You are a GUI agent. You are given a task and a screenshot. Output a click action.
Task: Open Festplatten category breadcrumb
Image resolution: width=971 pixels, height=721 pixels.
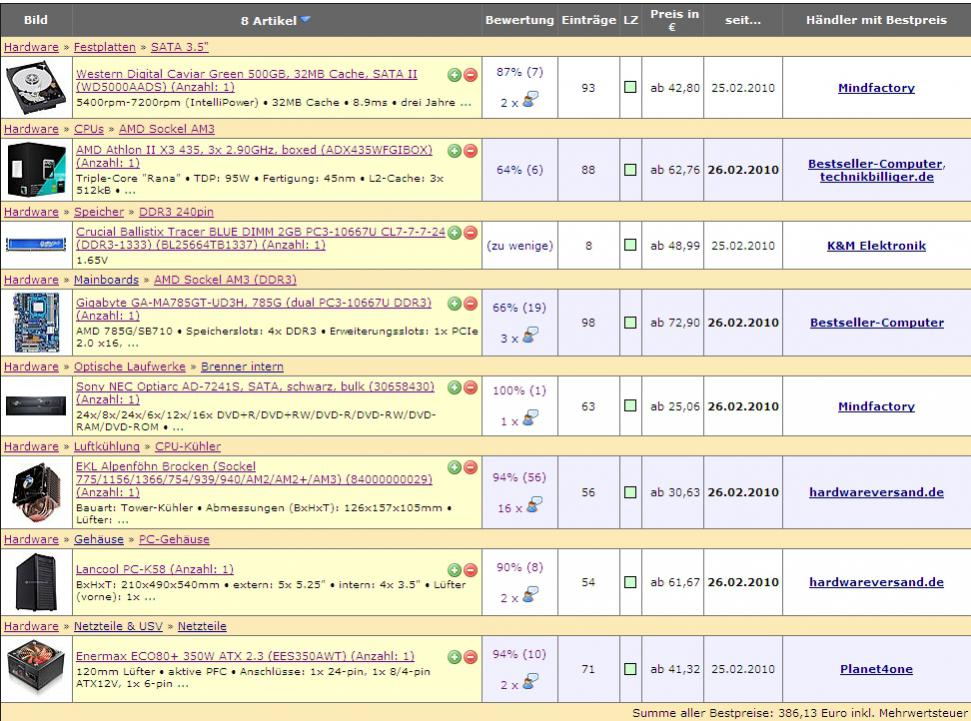[105, 47]
